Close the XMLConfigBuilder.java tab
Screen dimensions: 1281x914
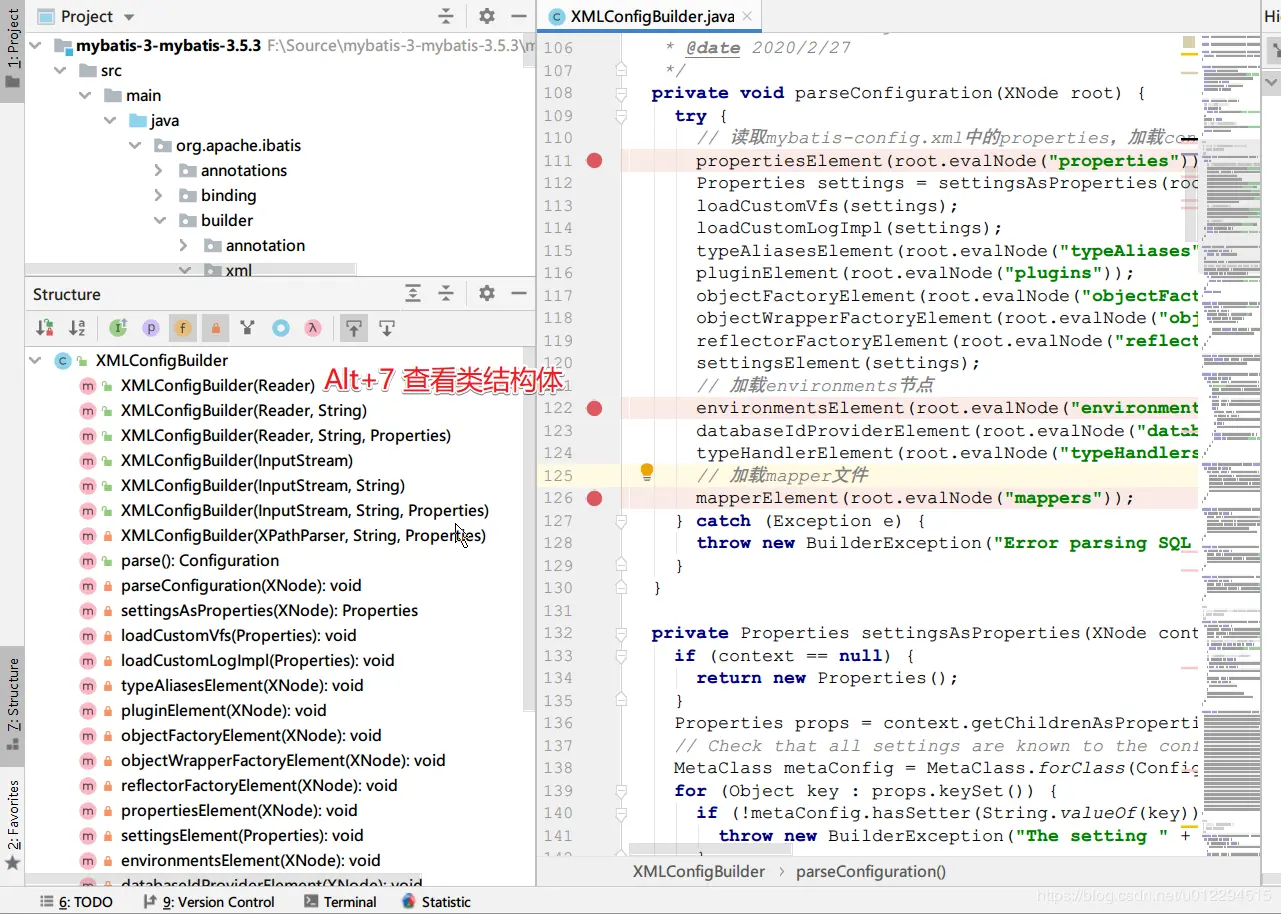747,17
